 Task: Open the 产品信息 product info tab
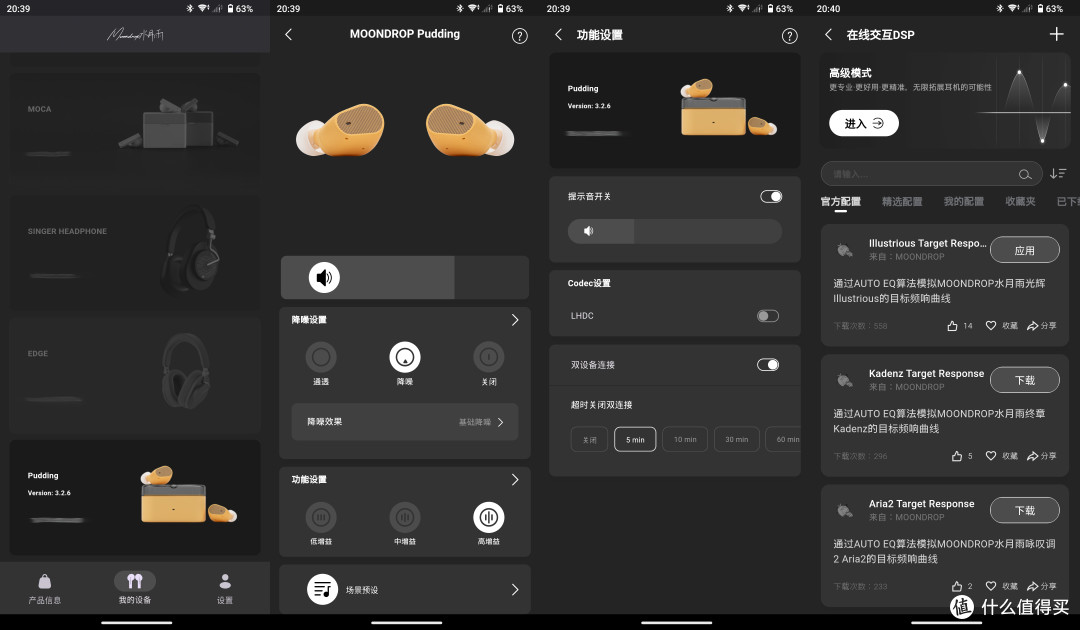coord(45,589)
